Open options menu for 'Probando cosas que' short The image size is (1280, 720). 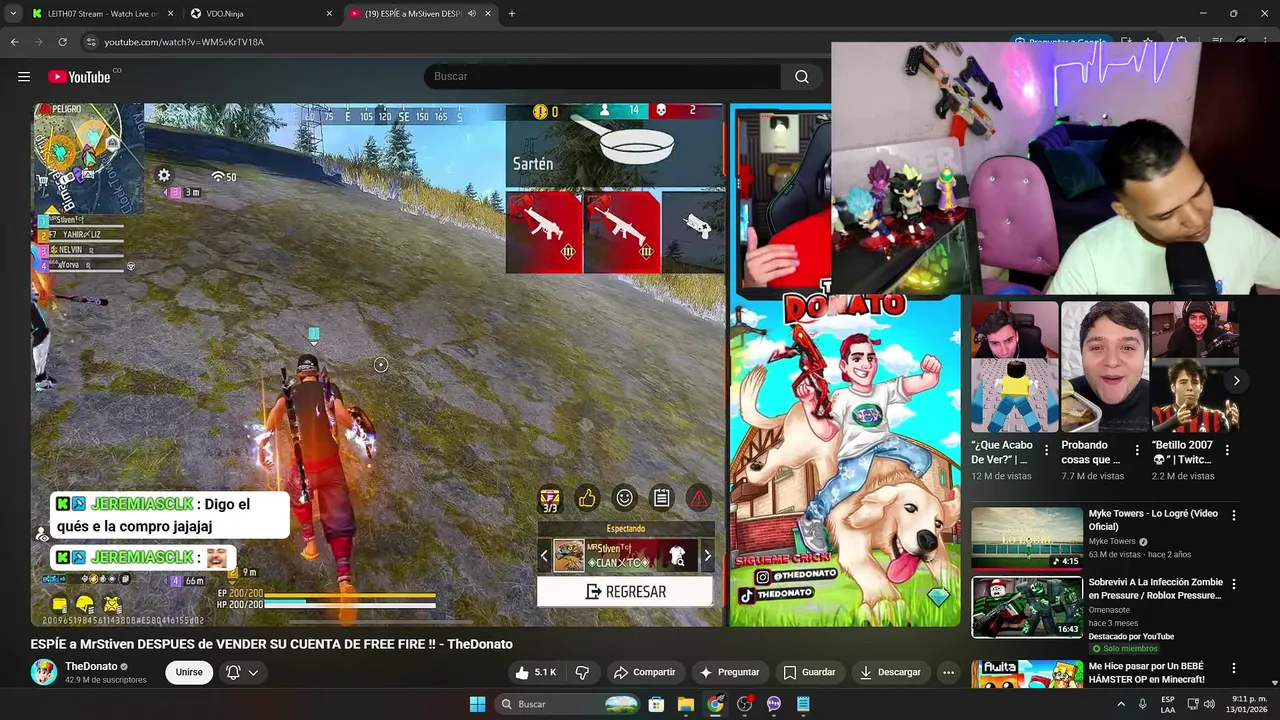(1136, 450)
